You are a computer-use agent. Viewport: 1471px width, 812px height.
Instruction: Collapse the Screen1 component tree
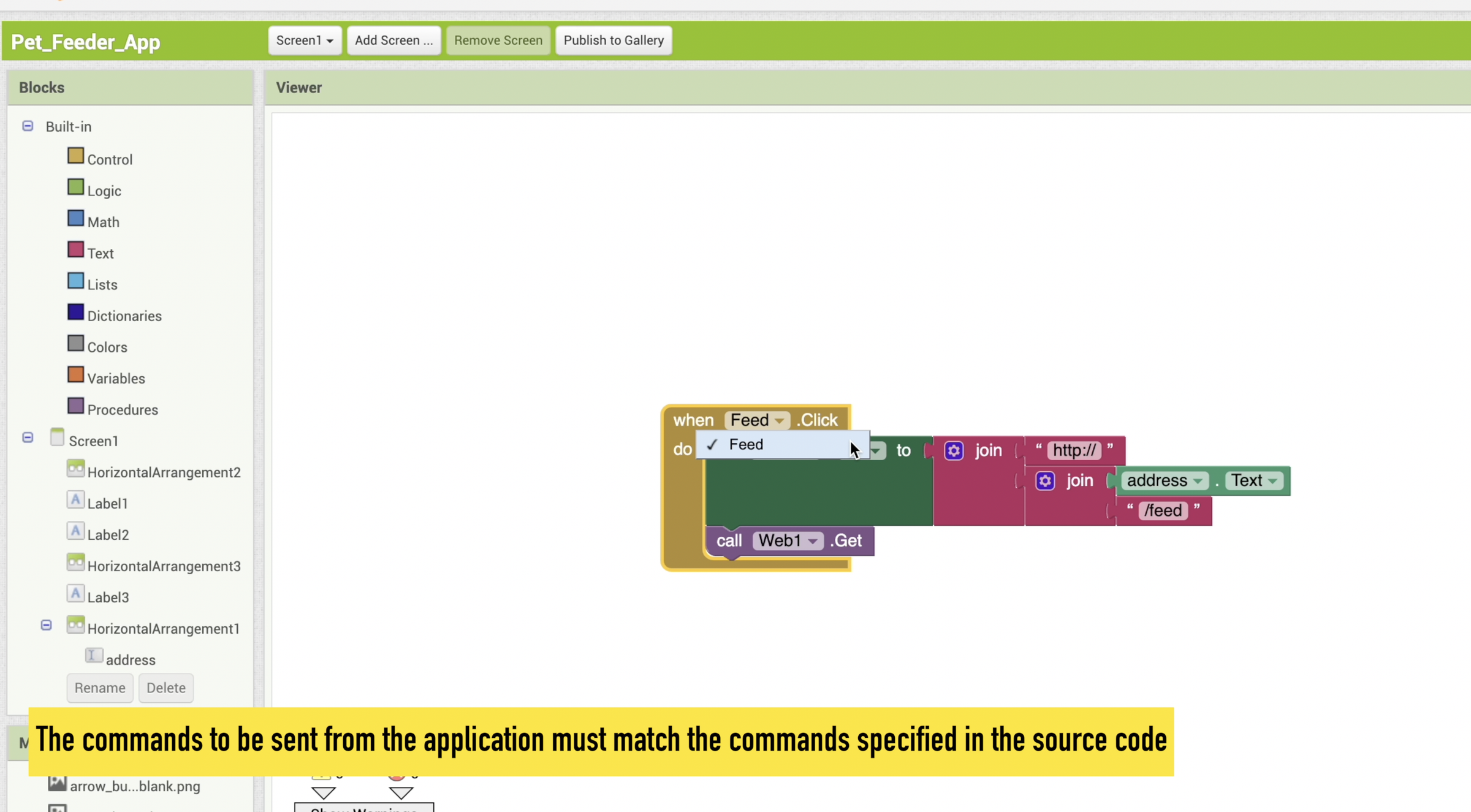coord(28,438)
